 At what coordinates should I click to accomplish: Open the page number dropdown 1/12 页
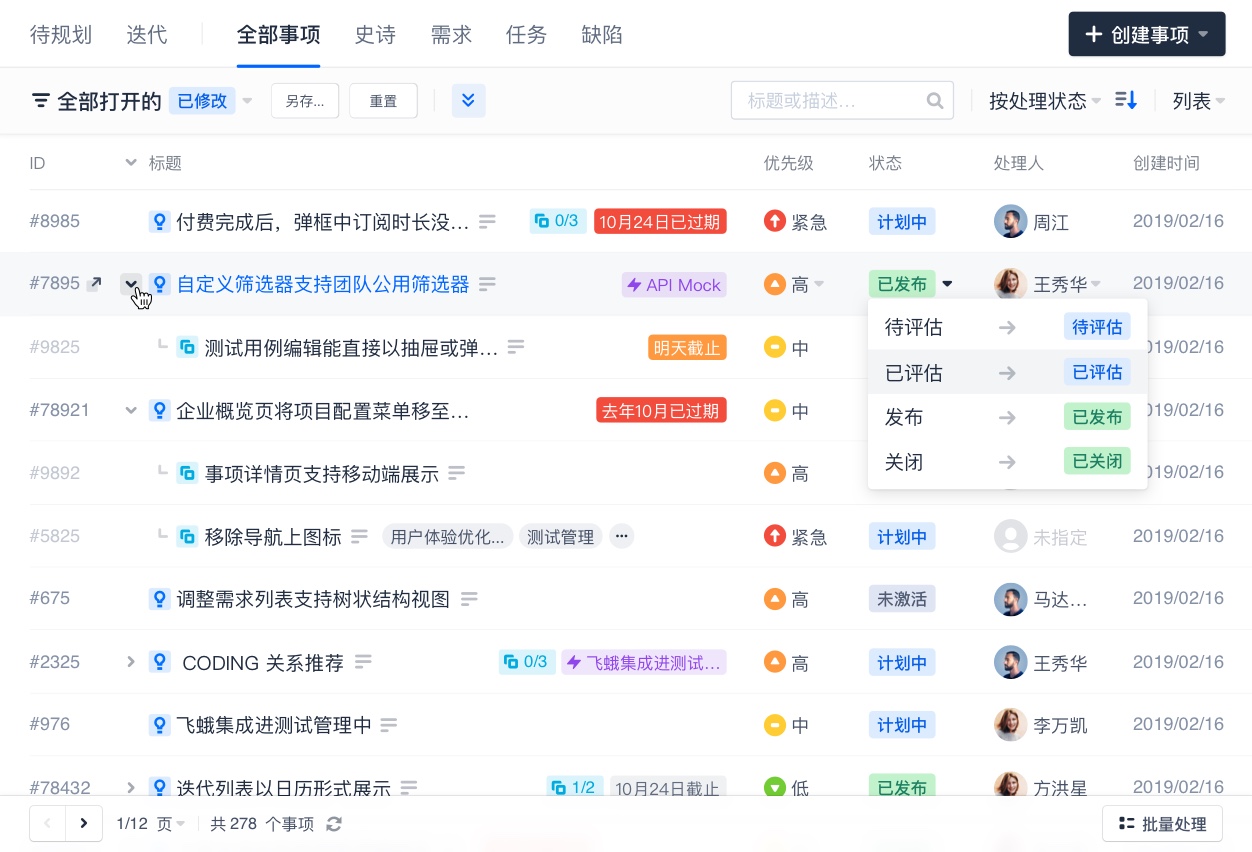[151, 824]
